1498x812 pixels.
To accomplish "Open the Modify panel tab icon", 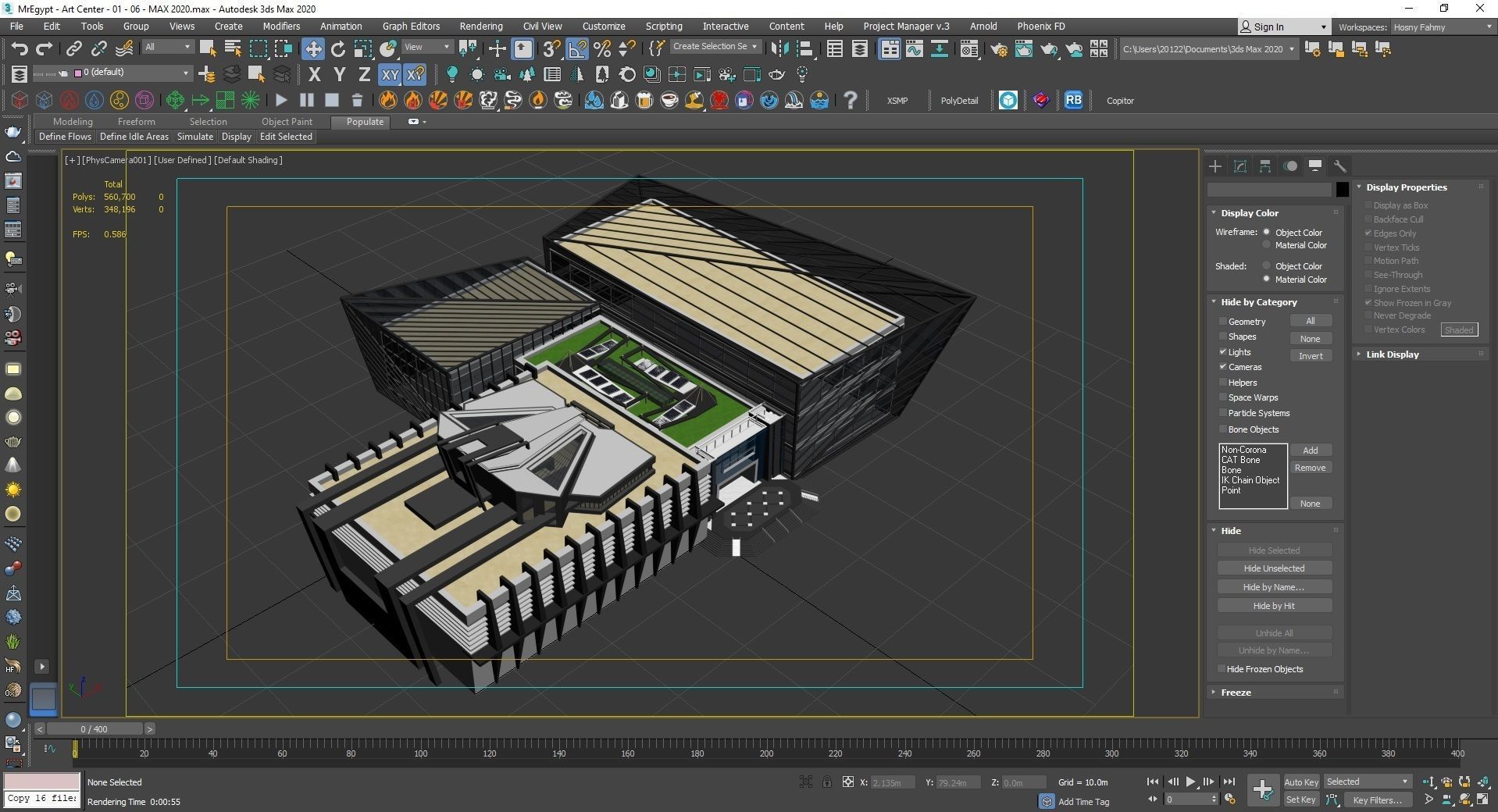I will 1239,166.
